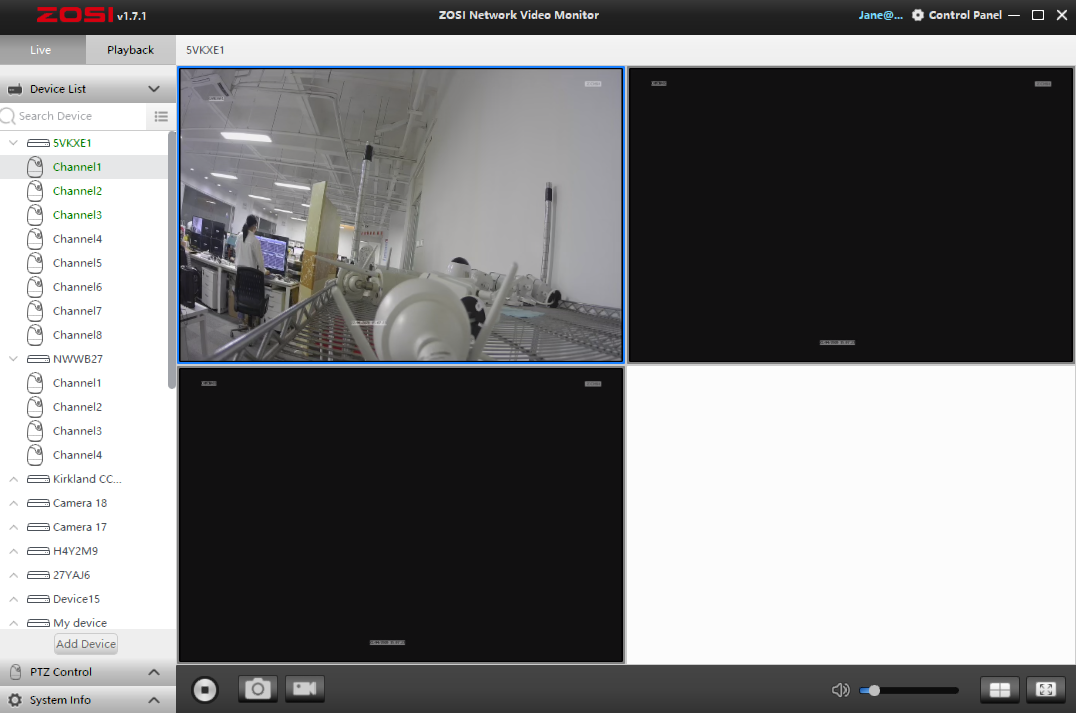Image resolution: width=1076 pixels, height=713 pixels.
Task: Switch to the four-split grid layout
Action: 999,689
